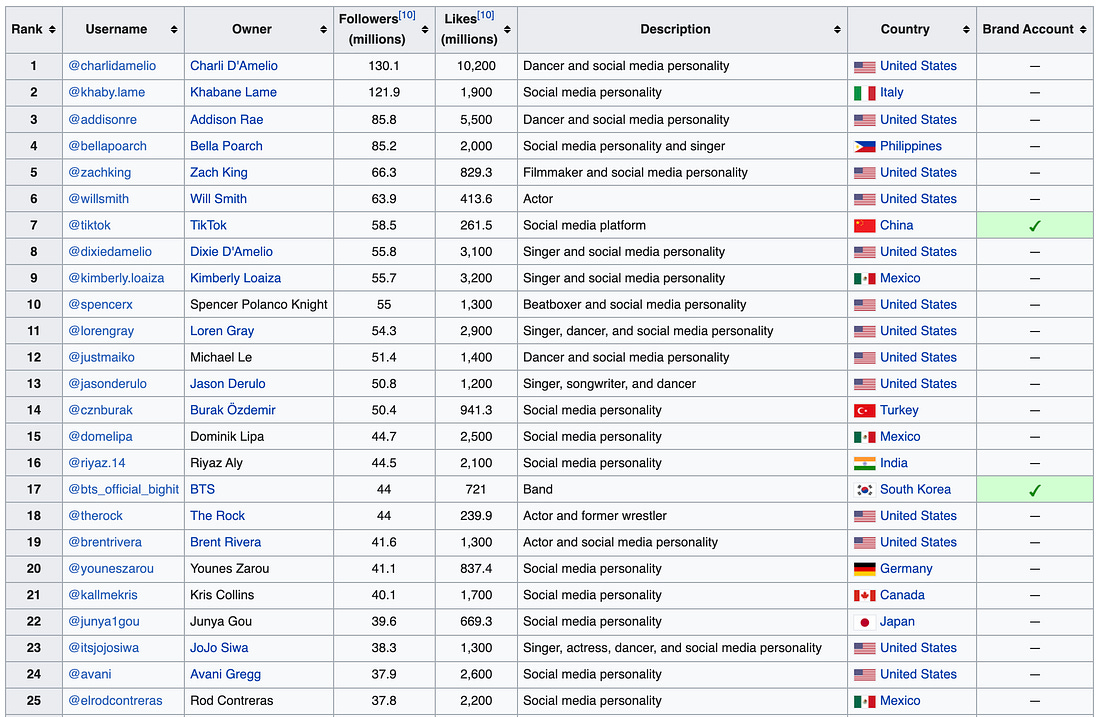This screenshot has height=717, width=1100.
Task: Click the India flag in Riyaz Aly's row
Action: tap(864, 464)
